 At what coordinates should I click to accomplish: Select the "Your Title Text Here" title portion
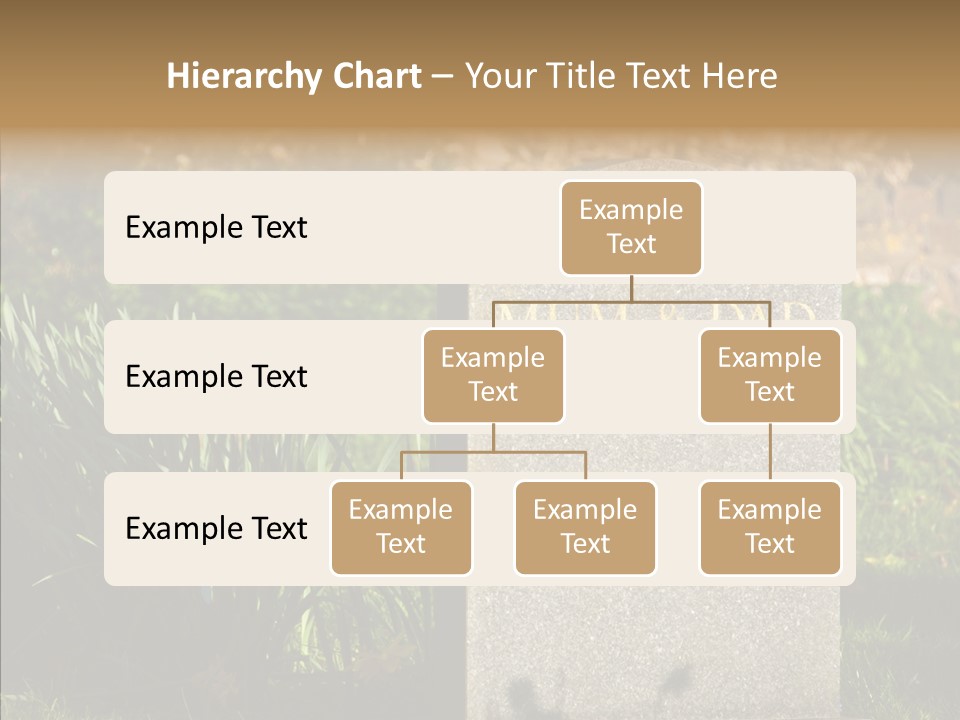(x=621, y=76)
